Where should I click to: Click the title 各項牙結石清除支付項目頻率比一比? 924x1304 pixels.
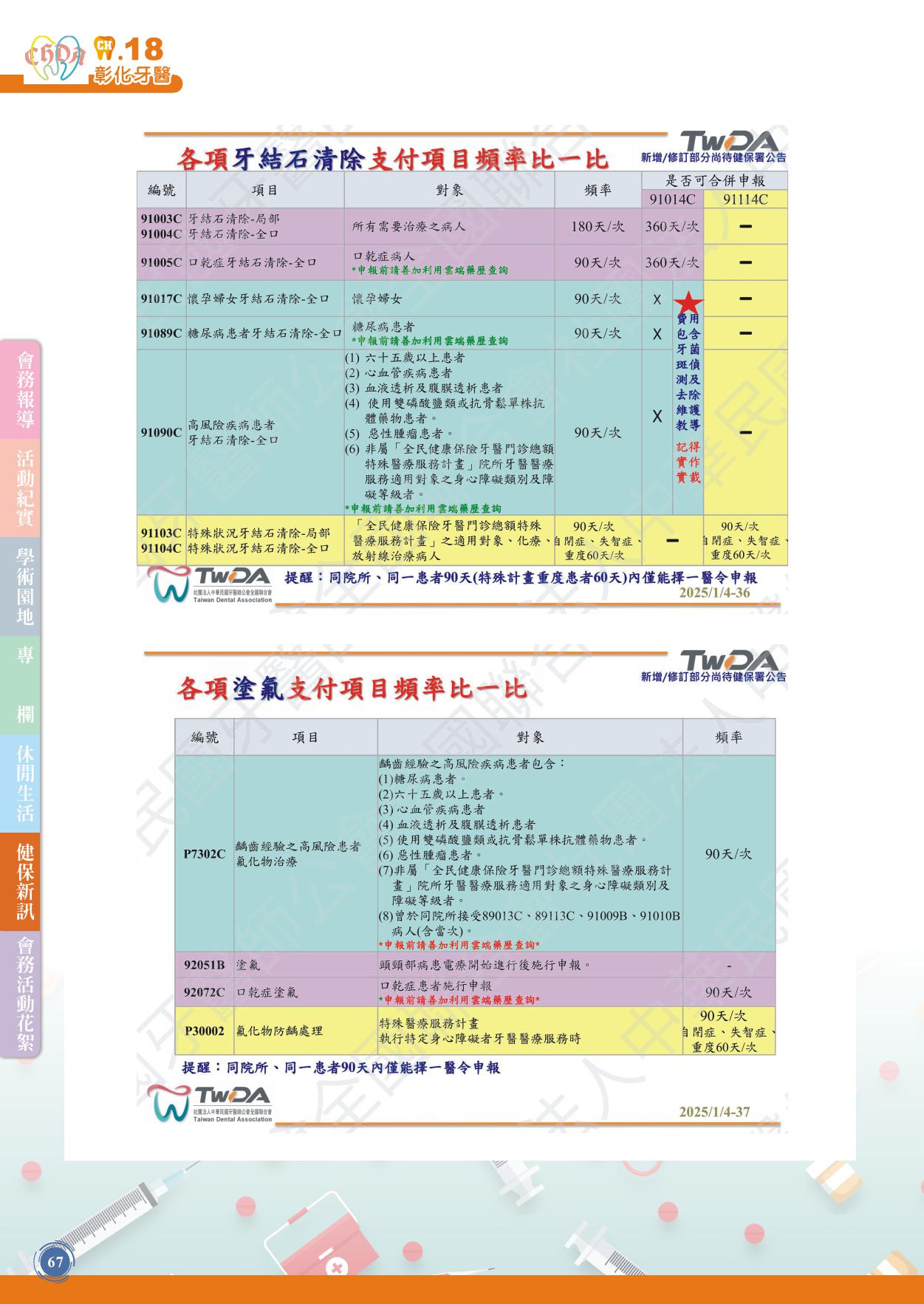393,157
